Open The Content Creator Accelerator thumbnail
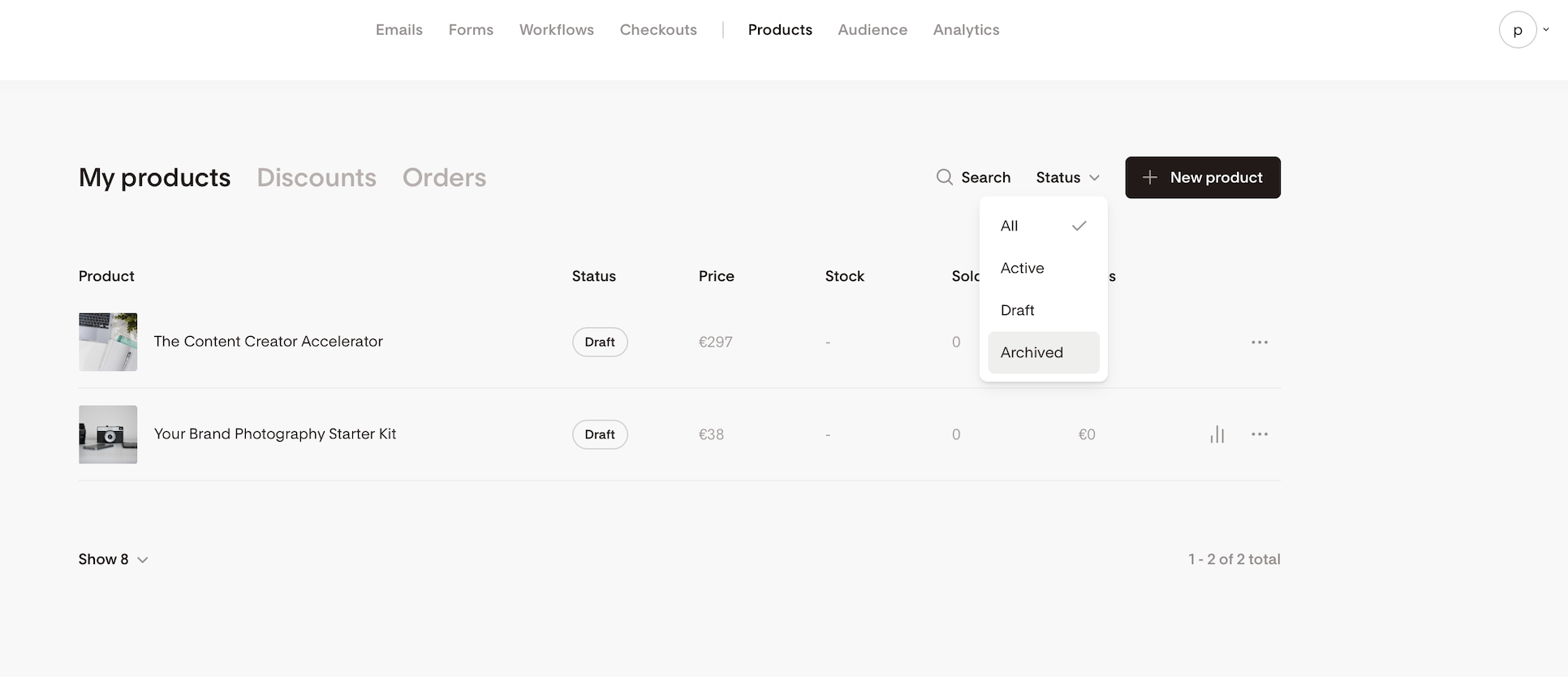 (x=108, y=342)
